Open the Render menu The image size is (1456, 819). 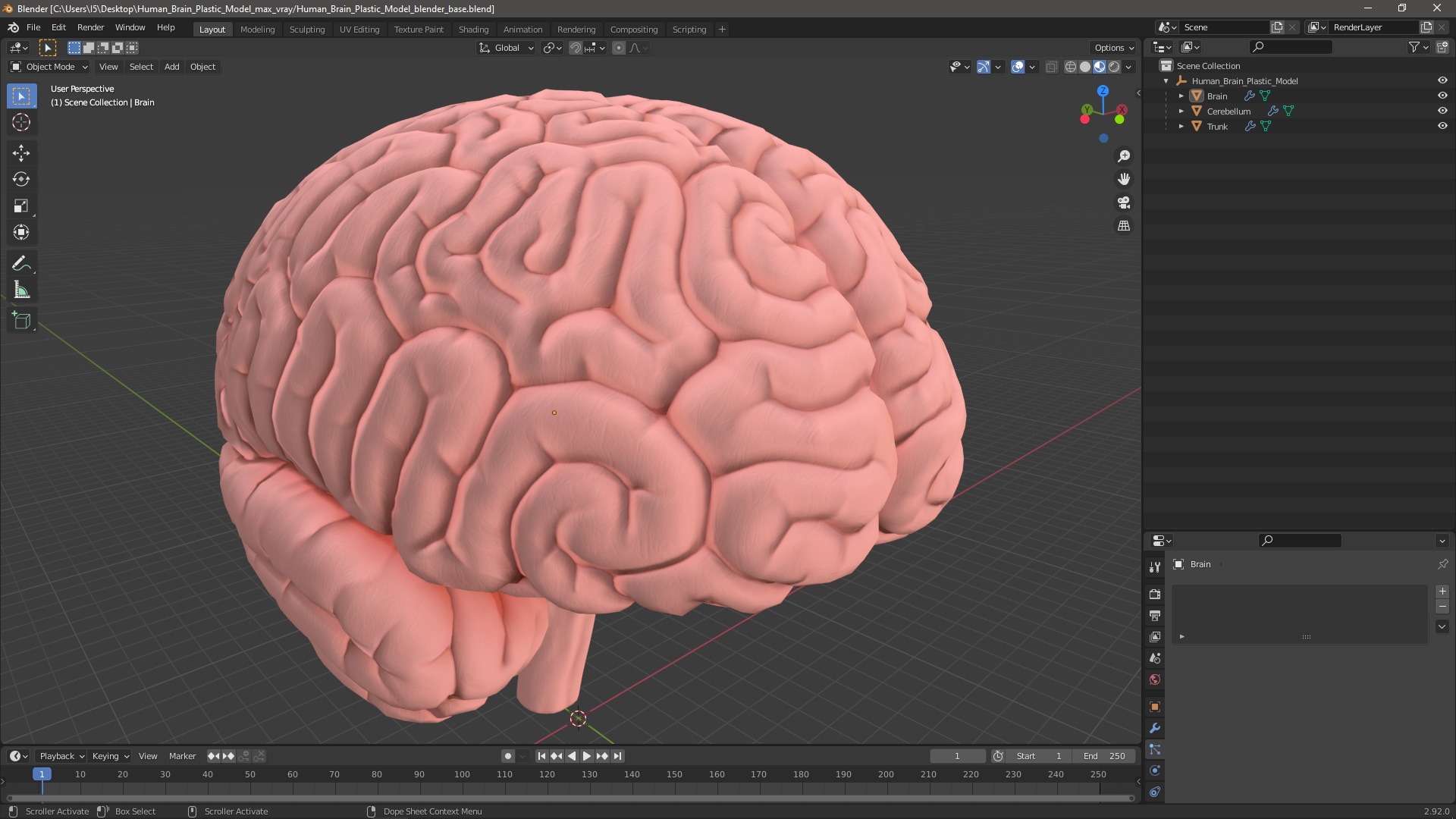pos(90,27)
